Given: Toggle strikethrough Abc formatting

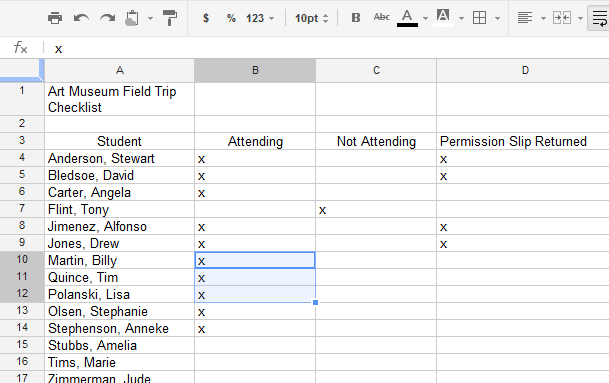Looking at the screenshot, I should [x=381, y=17].
